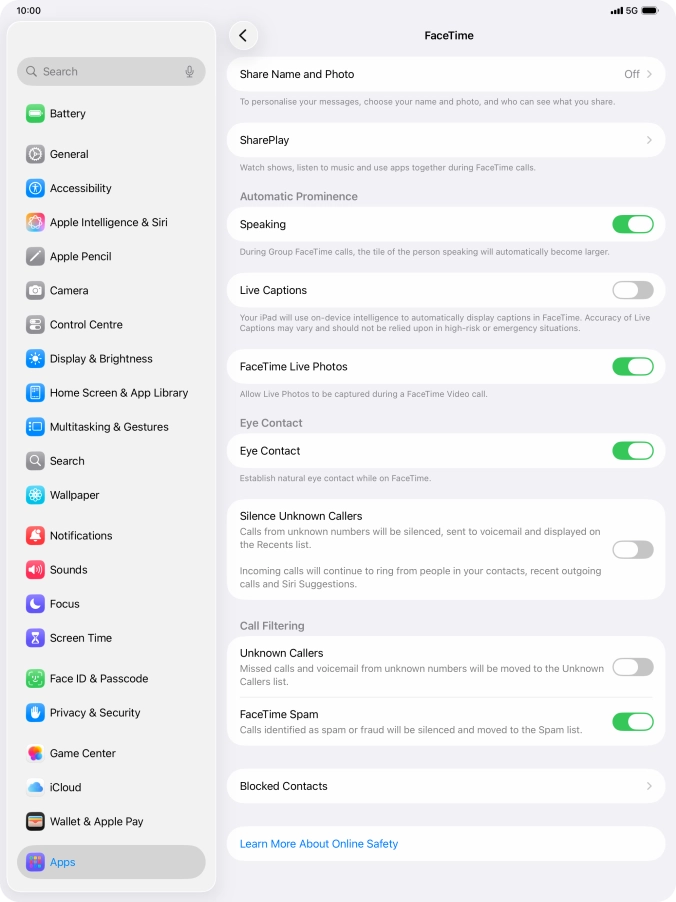
Task: Open Battery settings via green battery icon
Action: [35, 113]
